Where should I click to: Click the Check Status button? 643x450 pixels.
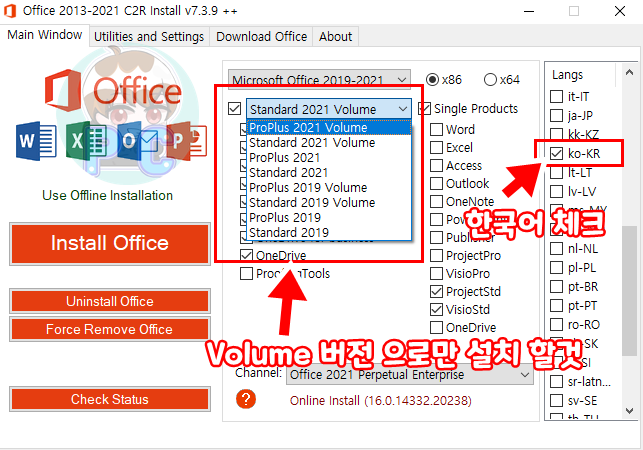(x=110, y=399)
